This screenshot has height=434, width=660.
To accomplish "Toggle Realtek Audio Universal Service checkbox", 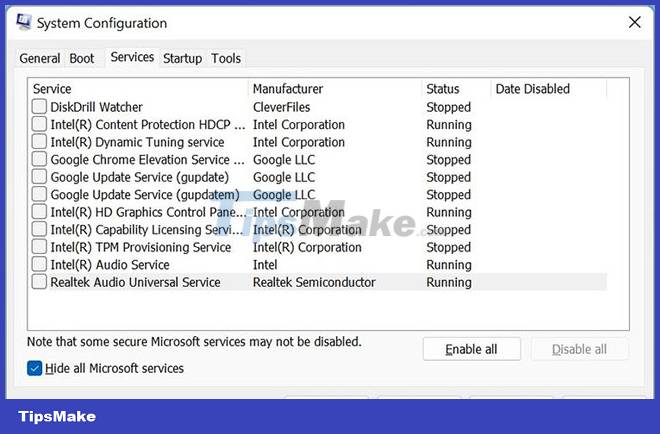I will [x=39, y=282].
